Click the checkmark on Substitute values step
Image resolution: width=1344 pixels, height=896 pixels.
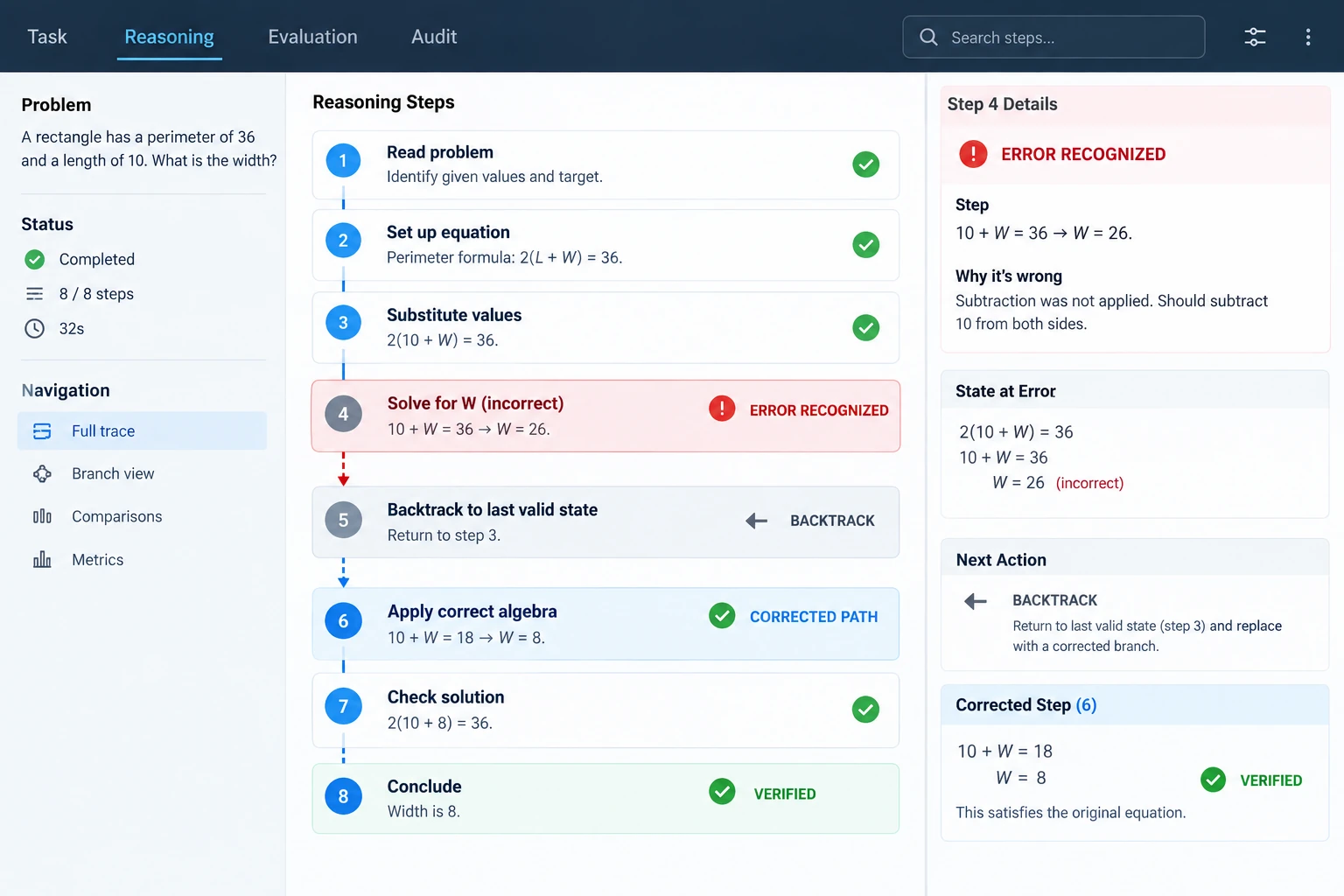865,327
